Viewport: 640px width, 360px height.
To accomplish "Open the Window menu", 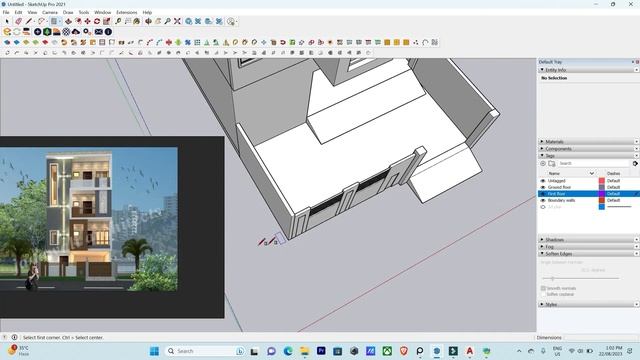I will (x=102, y=12).
